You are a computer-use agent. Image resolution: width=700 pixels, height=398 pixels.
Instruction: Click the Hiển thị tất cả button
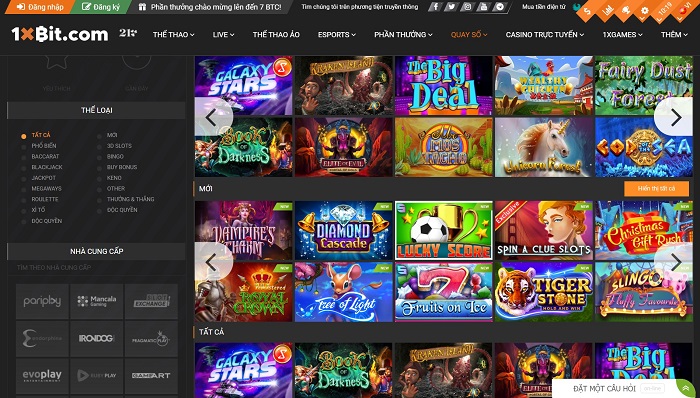[x=656, y=189]
